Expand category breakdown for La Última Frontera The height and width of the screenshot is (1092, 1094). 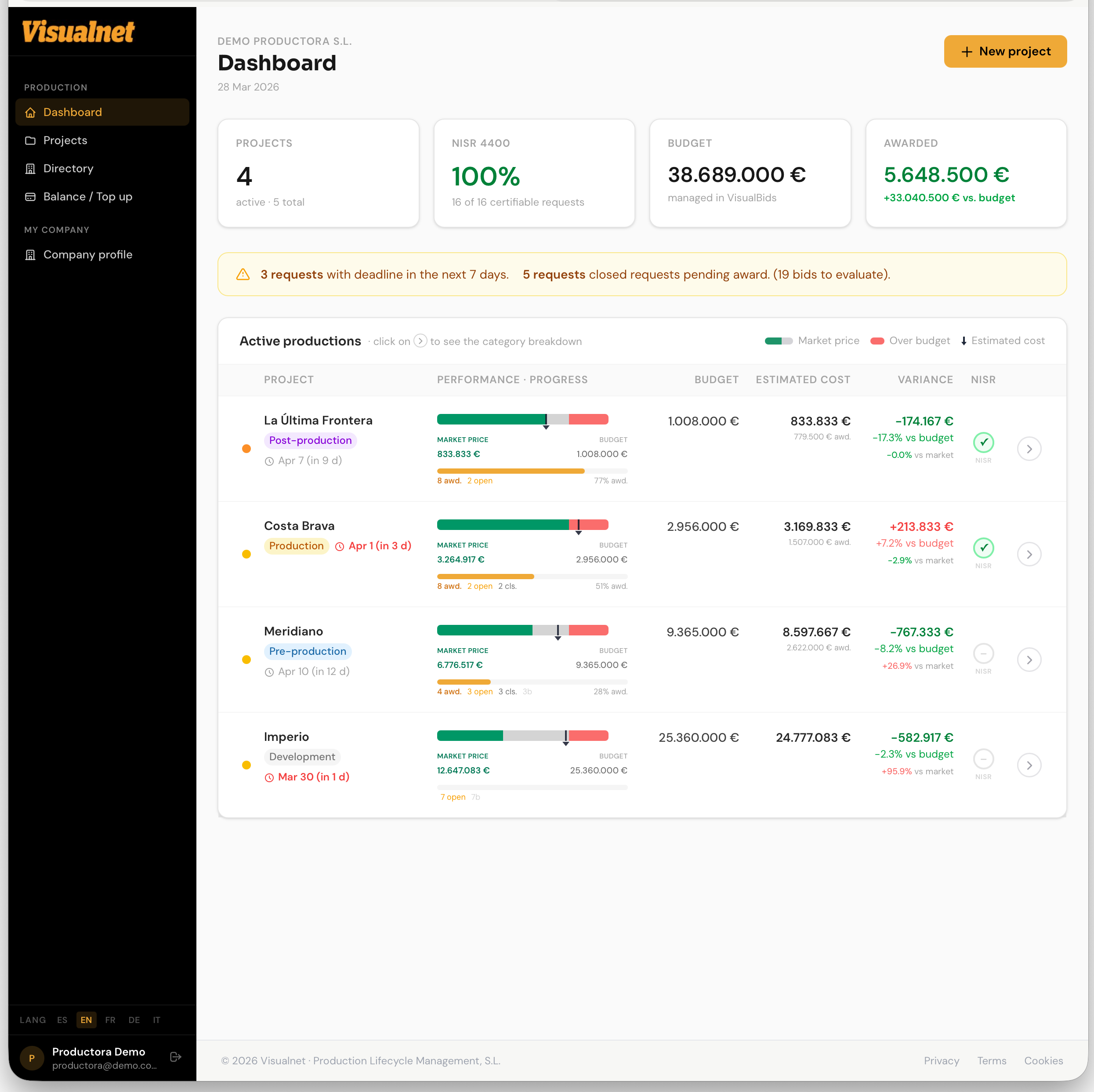pyautogui.click(x=1030, y=449)
